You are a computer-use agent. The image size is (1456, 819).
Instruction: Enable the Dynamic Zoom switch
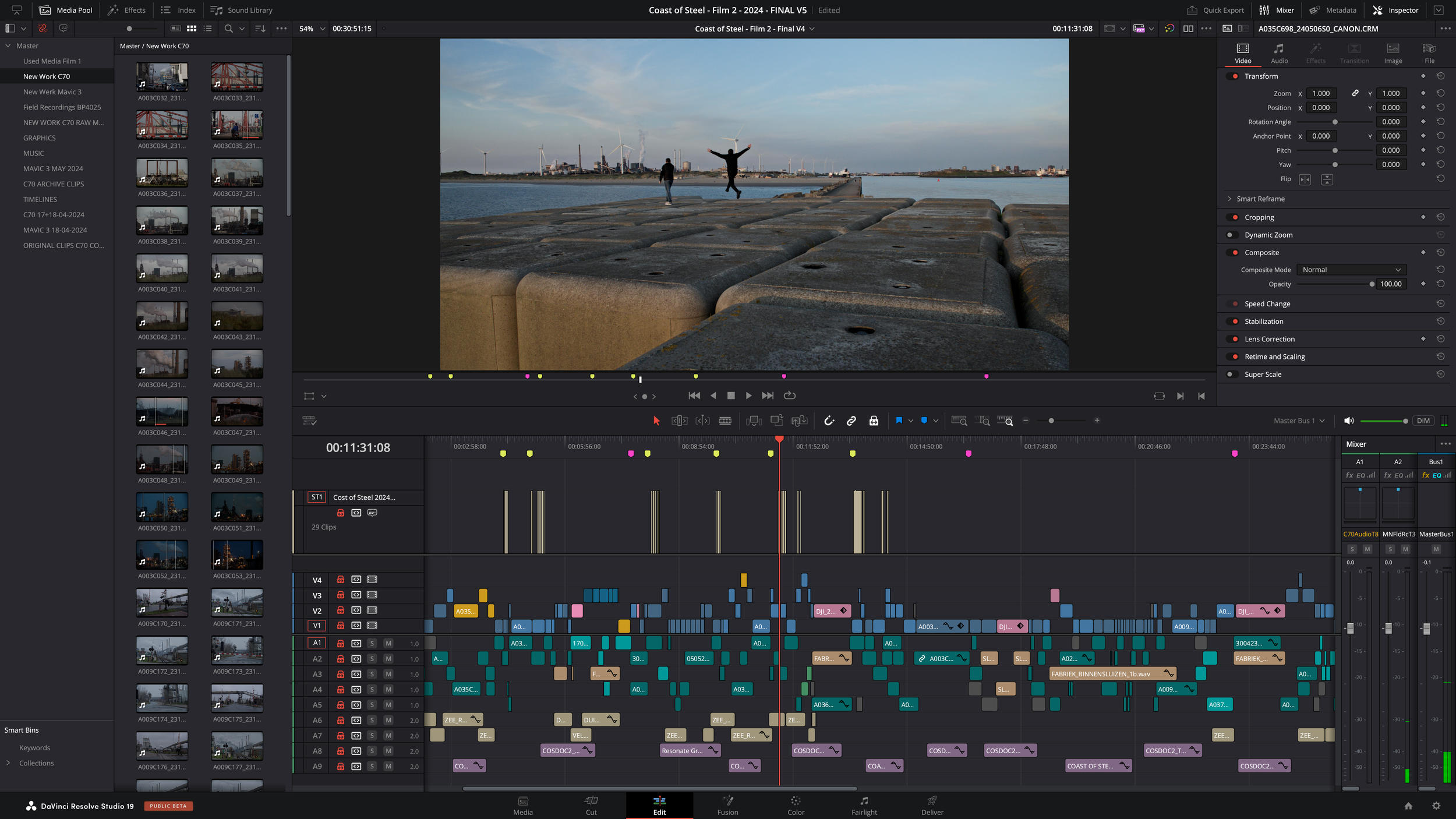1232,235
